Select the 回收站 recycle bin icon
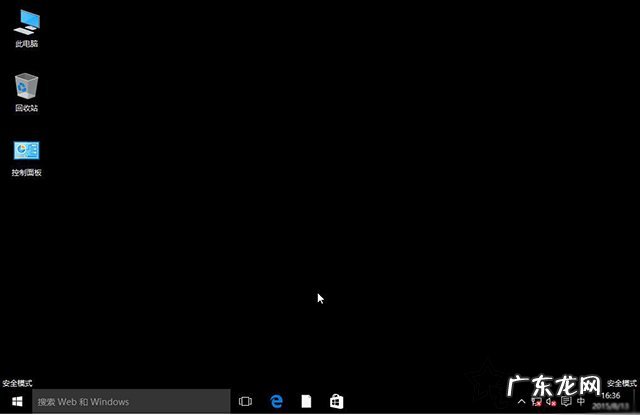The width and height of the screenshot is (640, 415). 27,92
